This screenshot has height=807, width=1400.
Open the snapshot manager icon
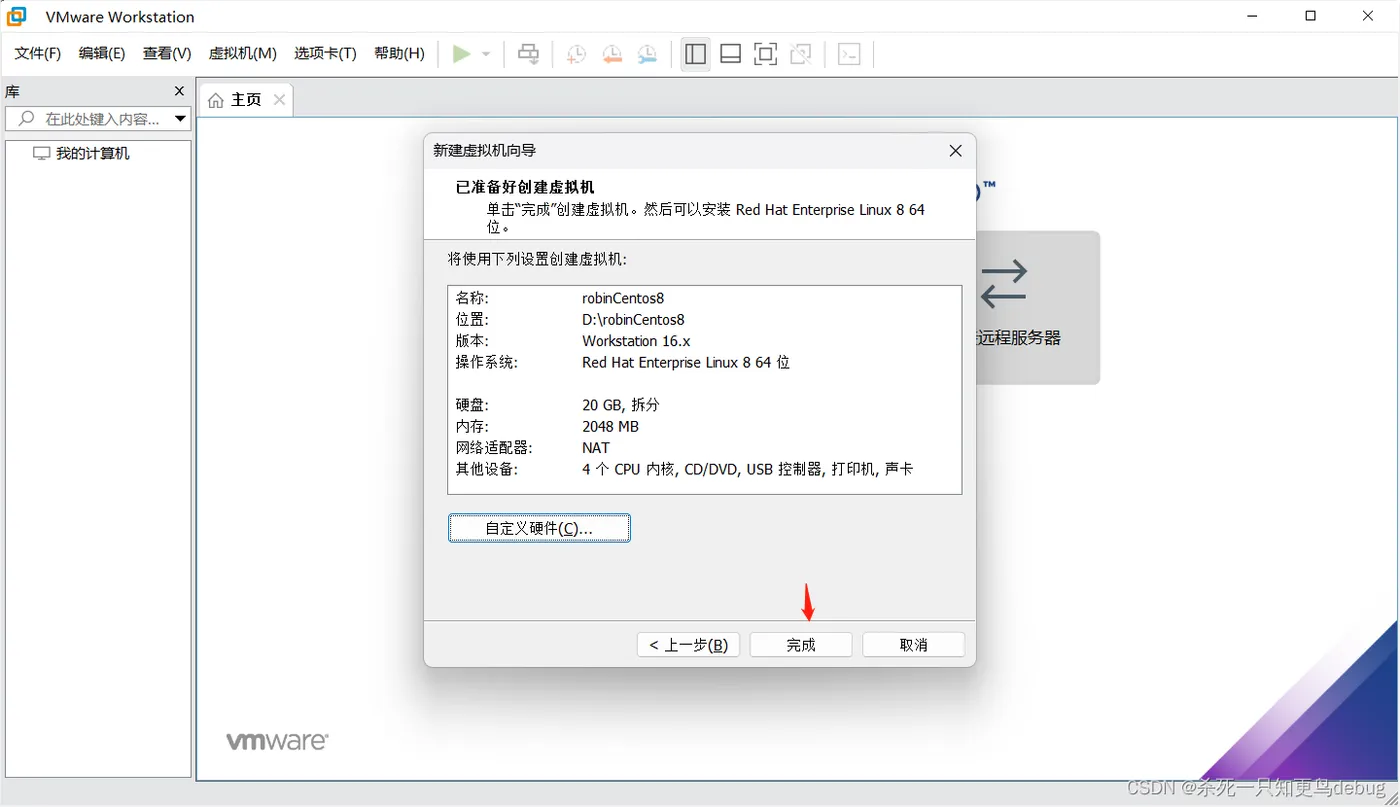[x=648, y=54]
